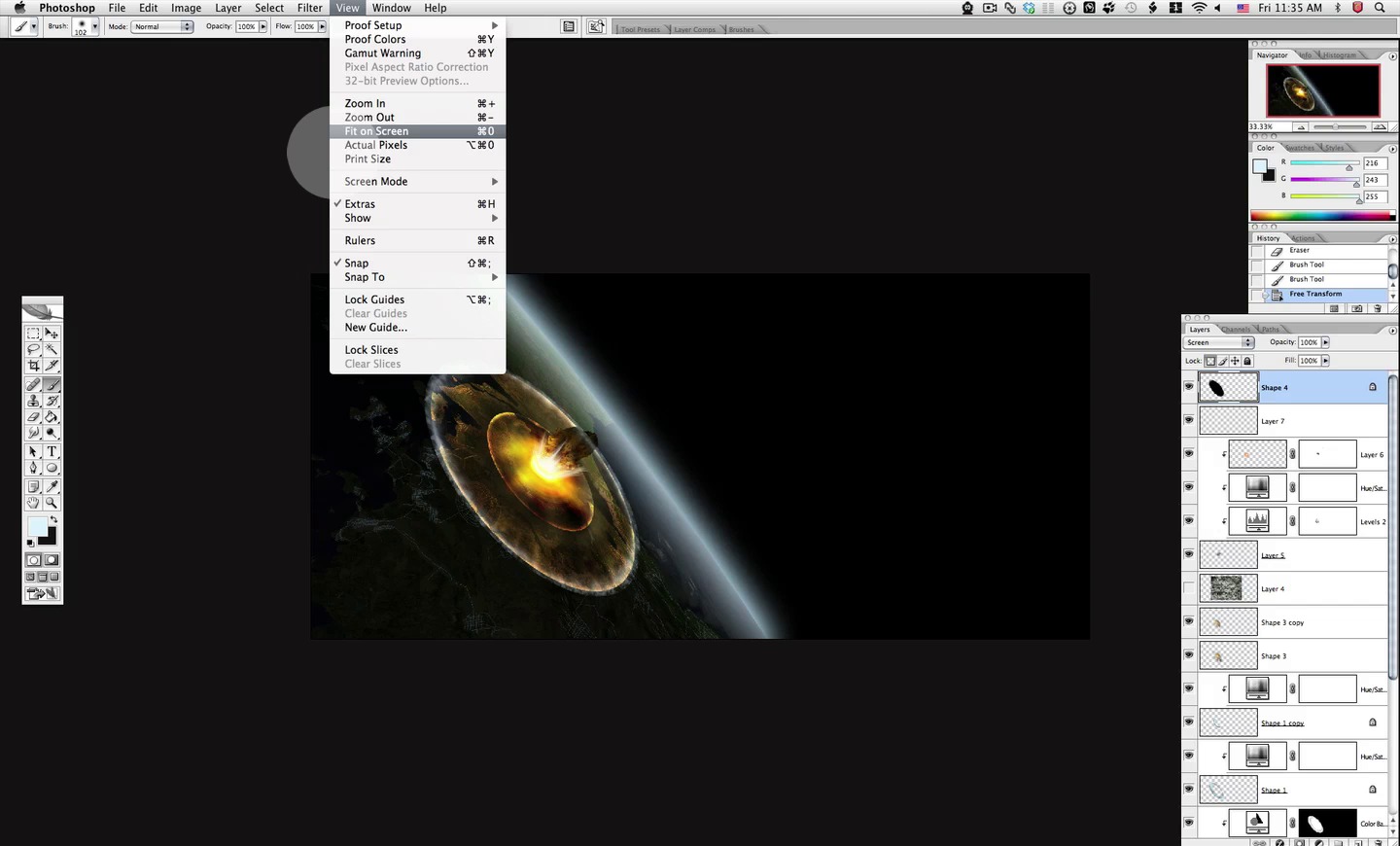The width and height of the screenshot is (1400, 846).
Task: Select the Path Selection arrow tool
Action: tap(33, 451)
